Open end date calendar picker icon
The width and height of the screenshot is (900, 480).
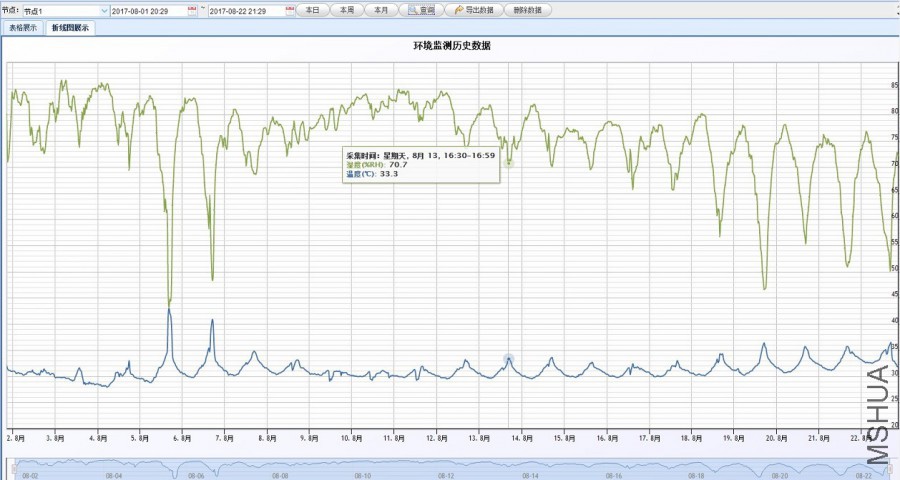coord(290,10)
